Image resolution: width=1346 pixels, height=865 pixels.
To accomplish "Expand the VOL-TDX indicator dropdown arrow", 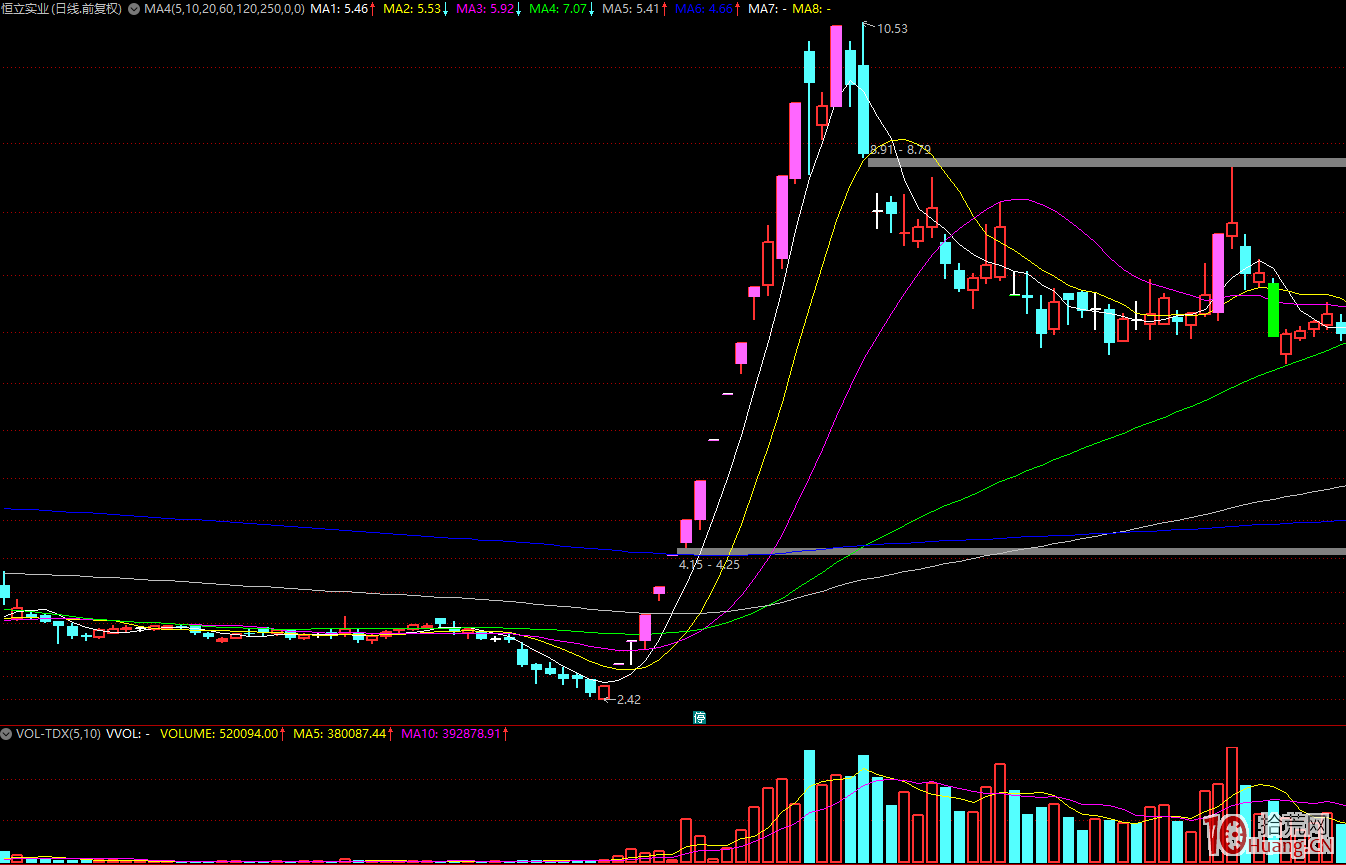I will [7, 734].
